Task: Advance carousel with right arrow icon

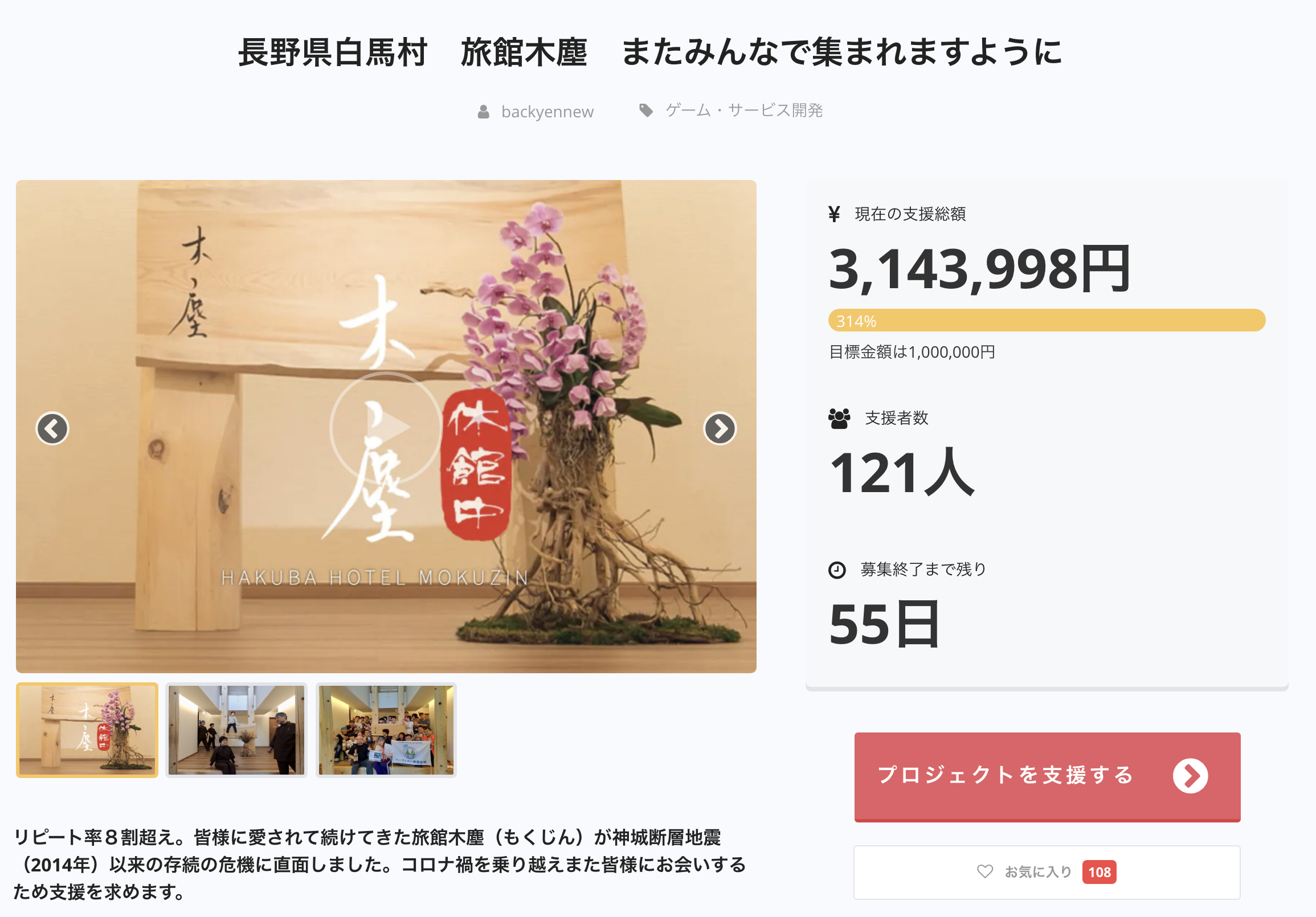Action: (720, 428)
